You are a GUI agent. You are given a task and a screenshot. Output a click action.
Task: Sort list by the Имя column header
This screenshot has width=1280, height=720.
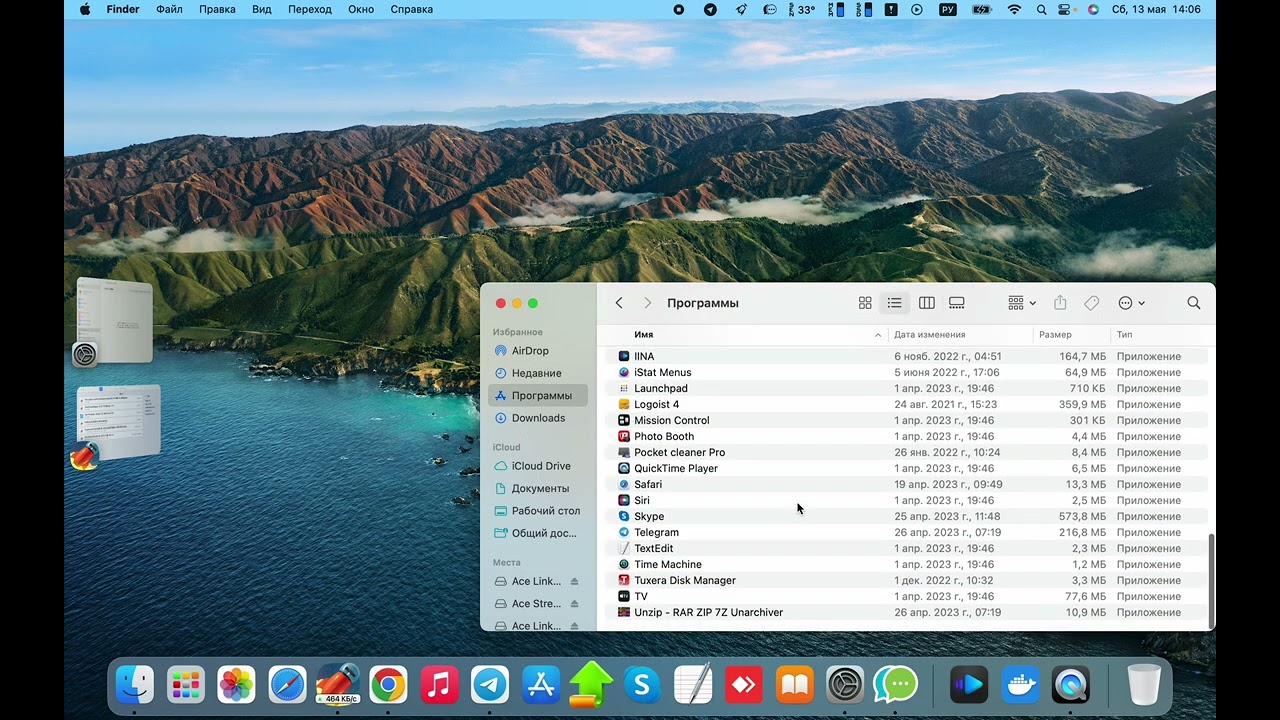click(643, 335)
